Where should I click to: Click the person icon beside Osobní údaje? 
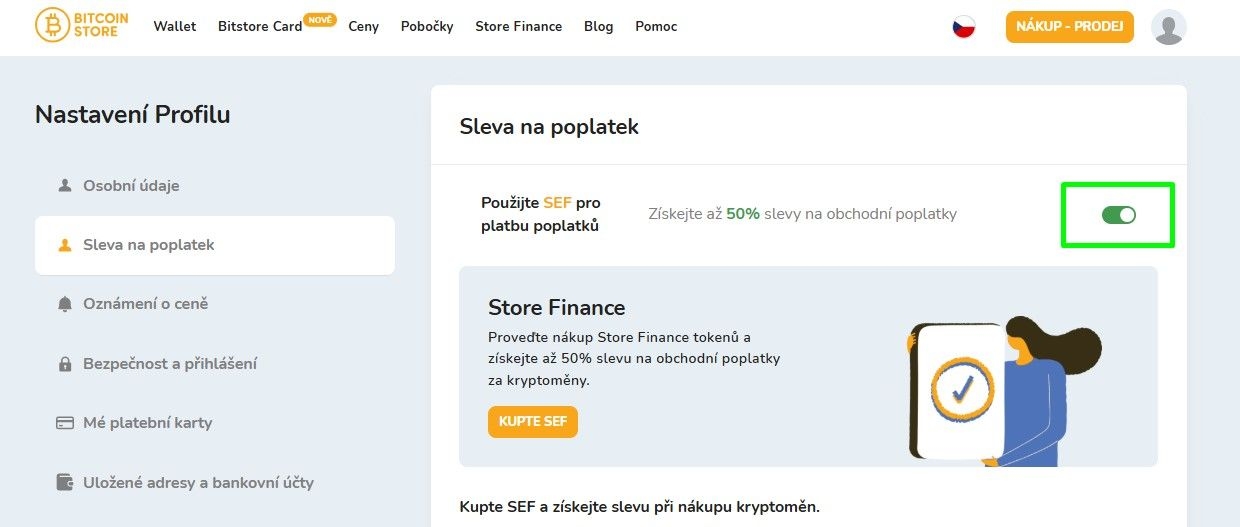(x=65, y=186)
